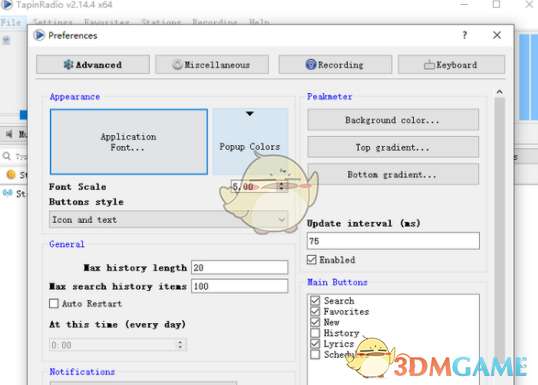Open the Advanced preferences tab

point(93,65)
